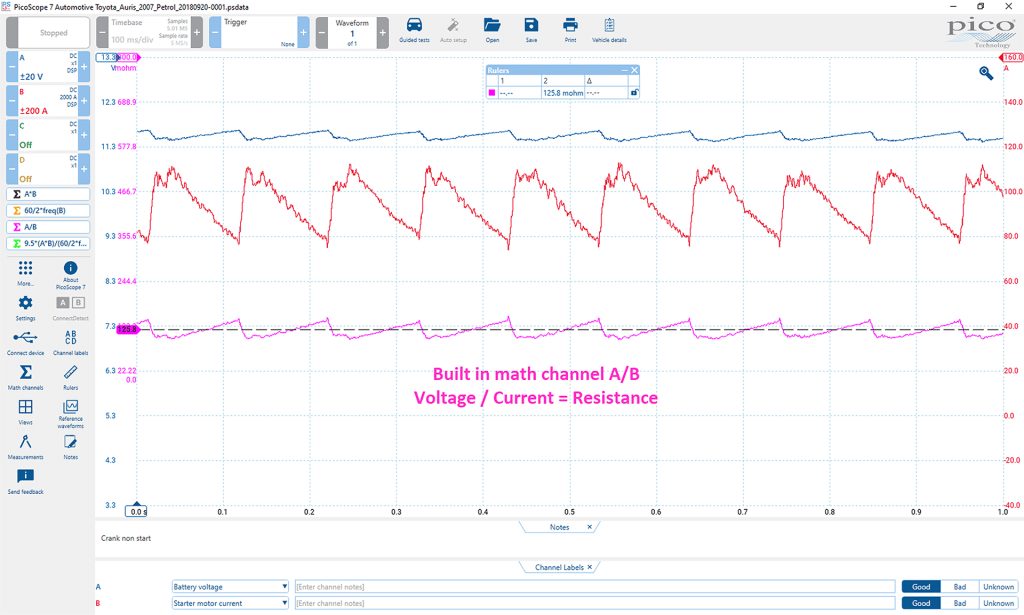
Task: Open the Math channels sigma icon
Action: tap(25, 372)
